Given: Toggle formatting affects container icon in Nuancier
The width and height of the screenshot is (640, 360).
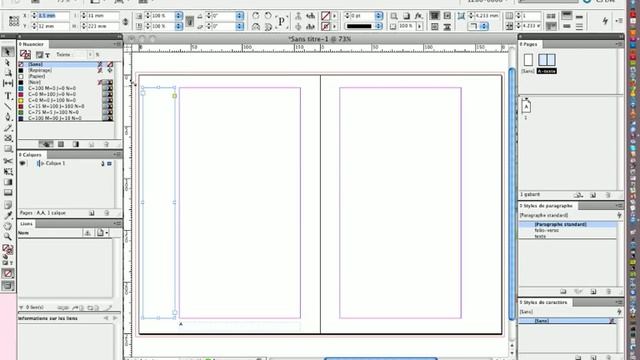Looking at the screenshot, I should coord(40,55).
